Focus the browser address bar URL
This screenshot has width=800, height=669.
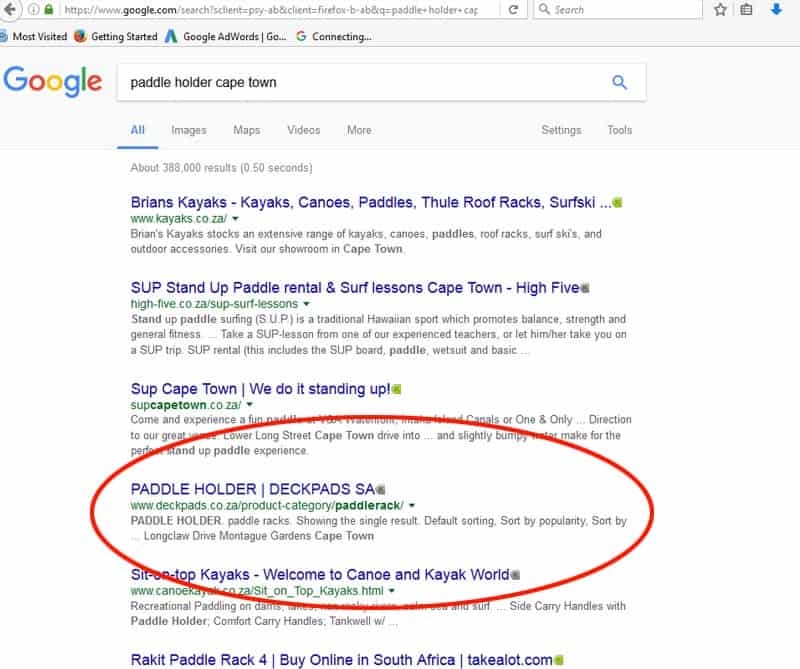tap(271, 9)
